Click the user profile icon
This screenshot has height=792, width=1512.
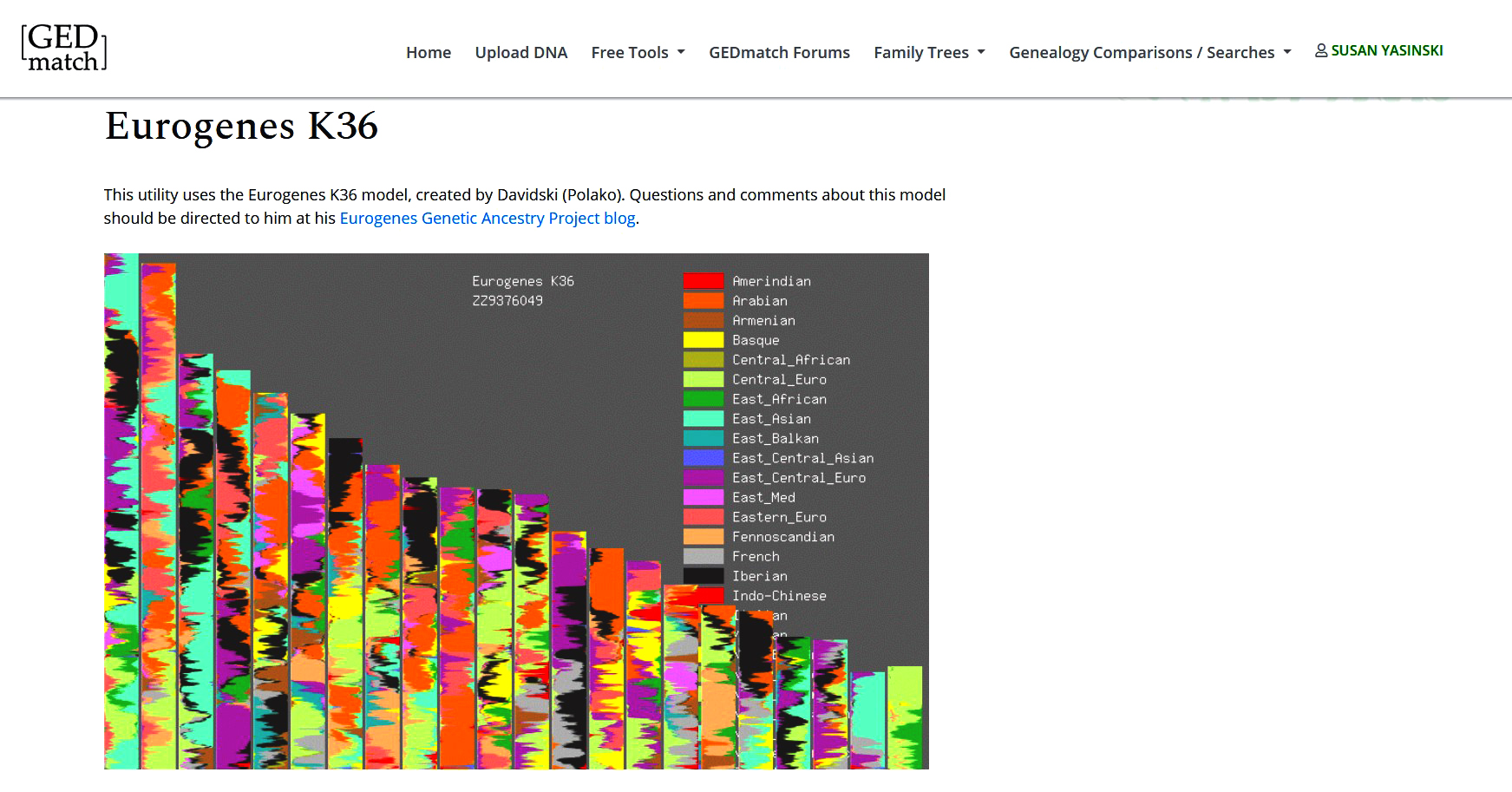coord(1321,50)
